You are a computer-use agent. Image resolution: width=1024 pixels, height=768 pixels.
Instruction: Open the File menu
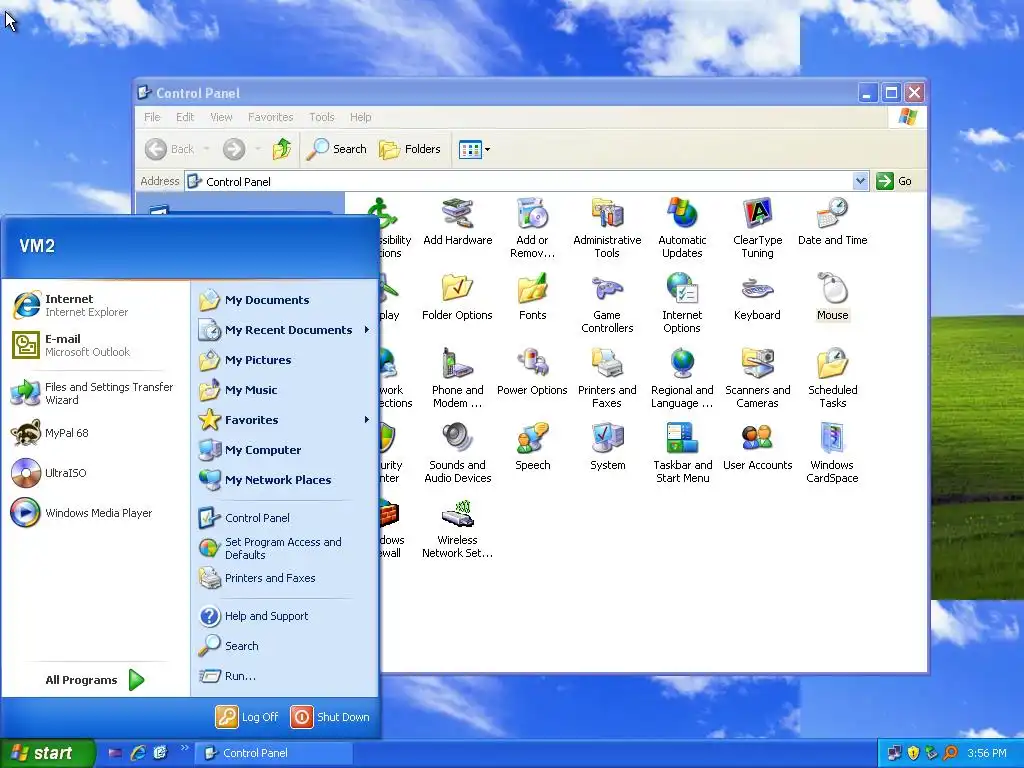point(152,117)
